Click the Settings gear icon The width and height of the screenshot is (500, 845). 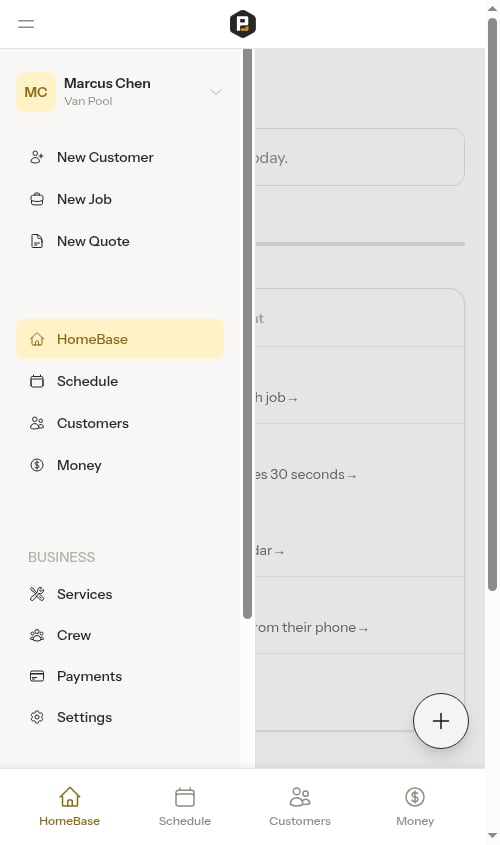[x=37, y=717]
